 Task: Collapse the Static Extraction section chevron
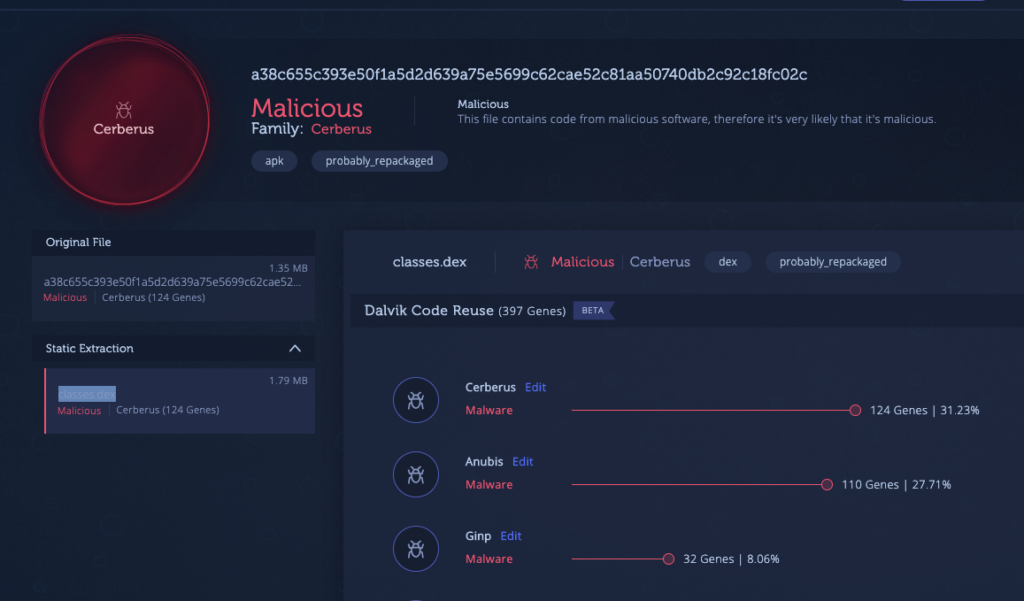[x=295, y=348]
